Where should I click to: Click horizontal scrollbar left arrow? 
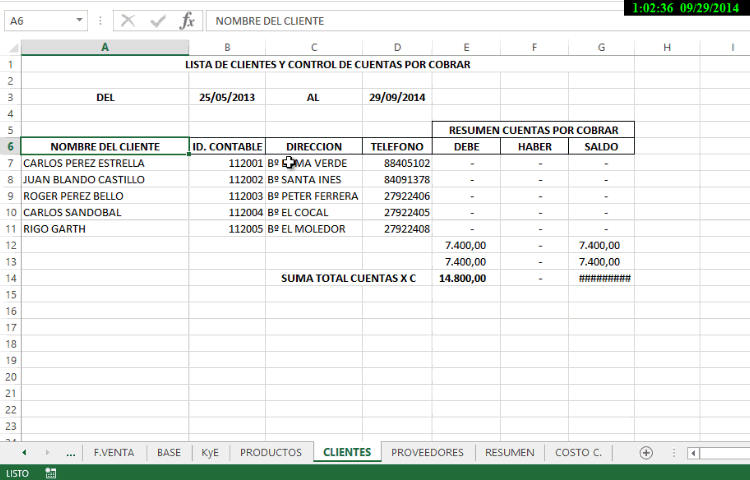click(693, 453)
